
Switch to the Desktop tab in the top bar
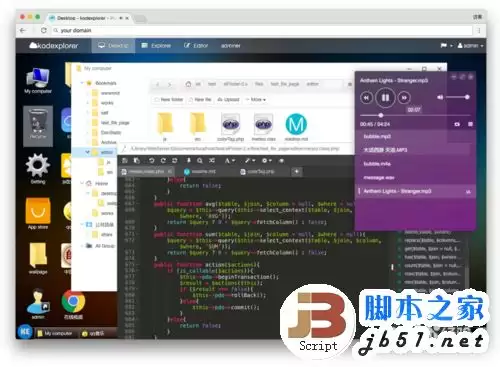point(113,46)
